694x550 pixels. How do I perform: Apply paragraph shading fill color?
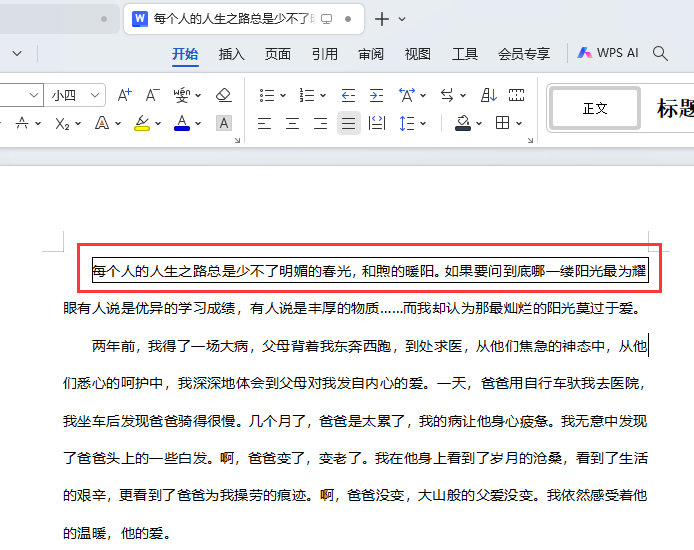pos(463,123)
